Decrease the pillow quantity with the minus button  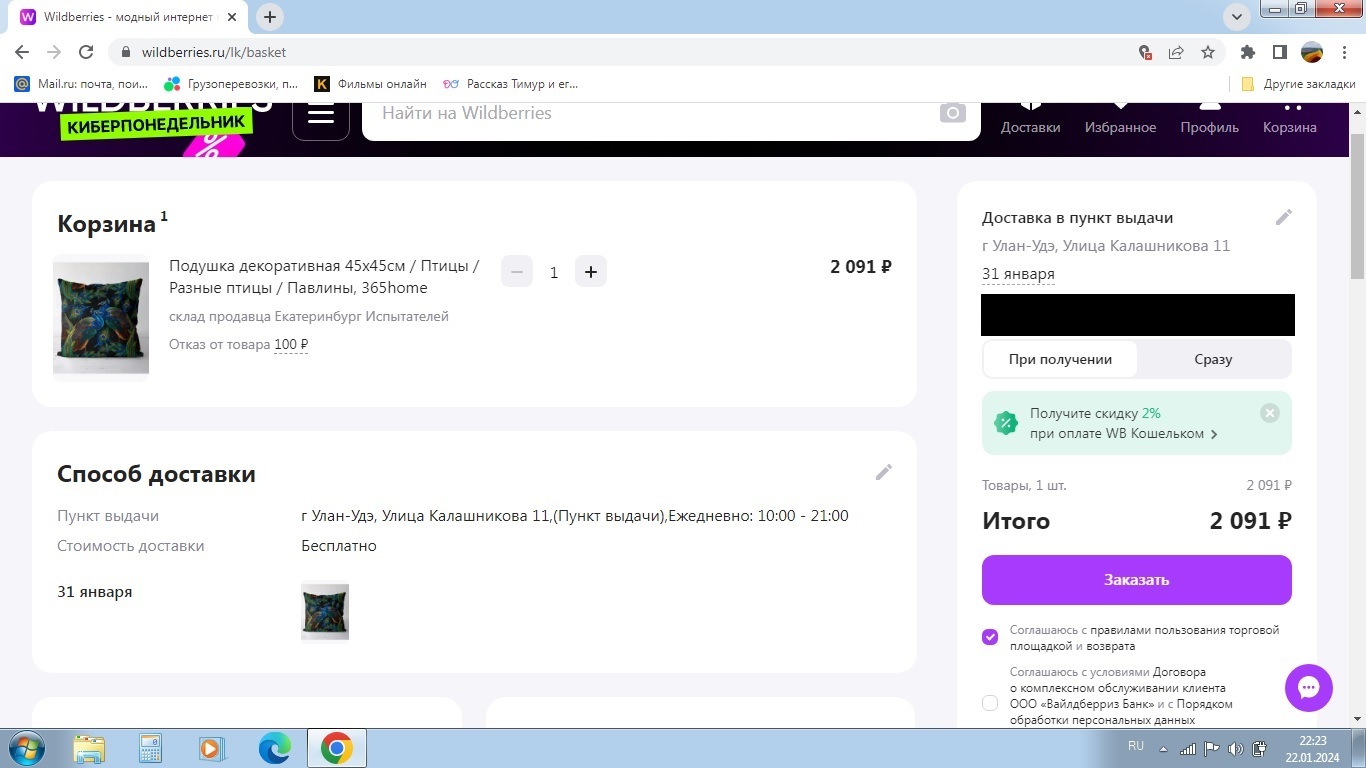click(517, 272)
